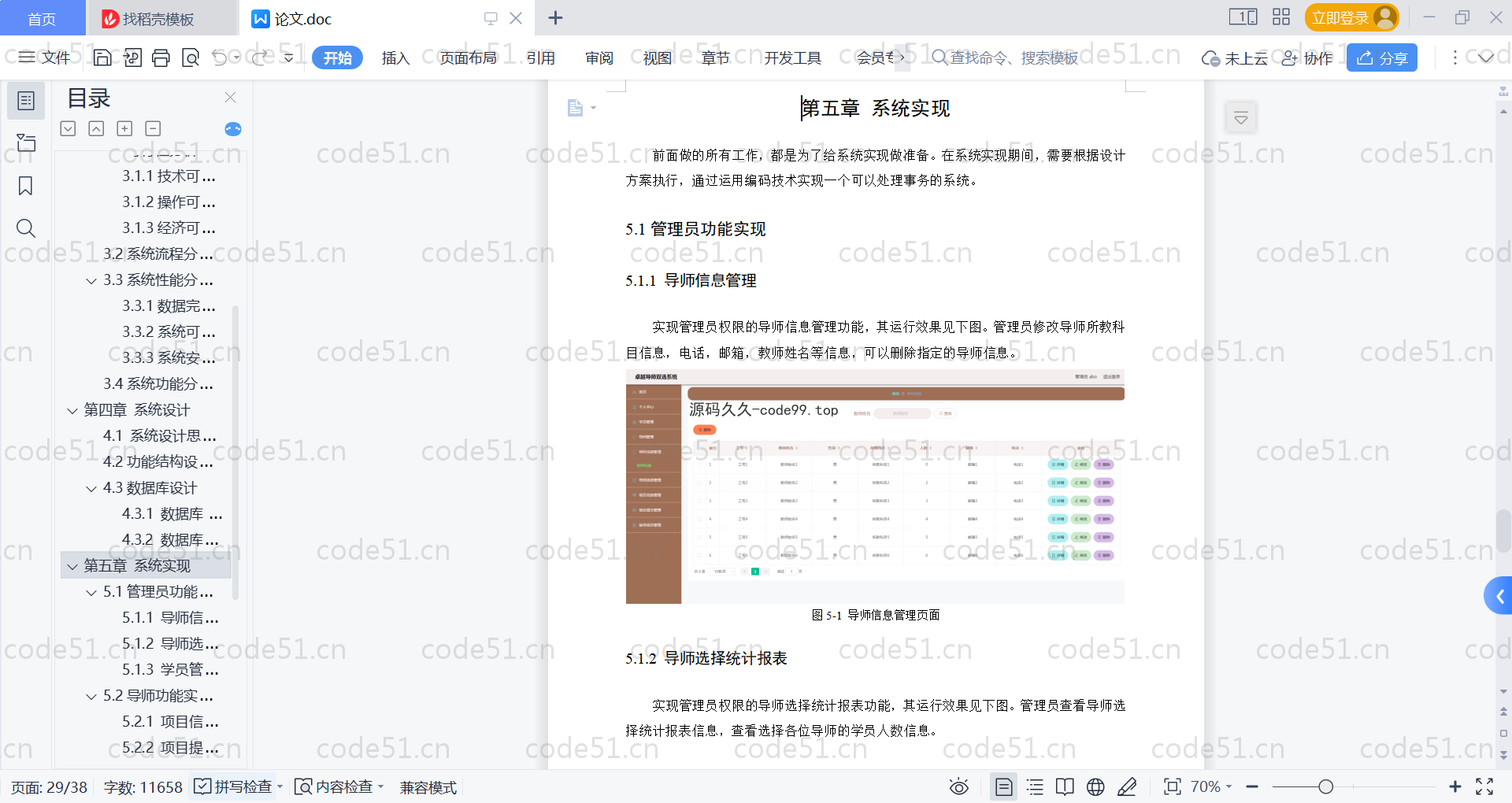Click collapse-all icon in 目录 panel

coord(96,128)
